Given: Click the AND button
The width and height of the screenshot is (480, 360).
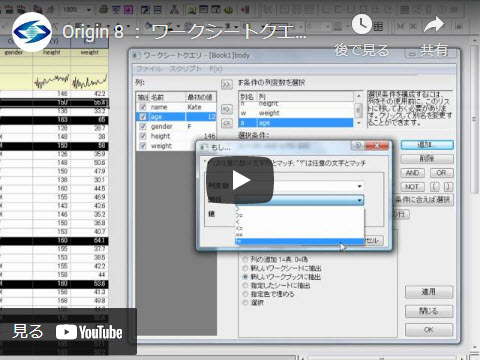Looking at the screenshot, I should (413, 173).
